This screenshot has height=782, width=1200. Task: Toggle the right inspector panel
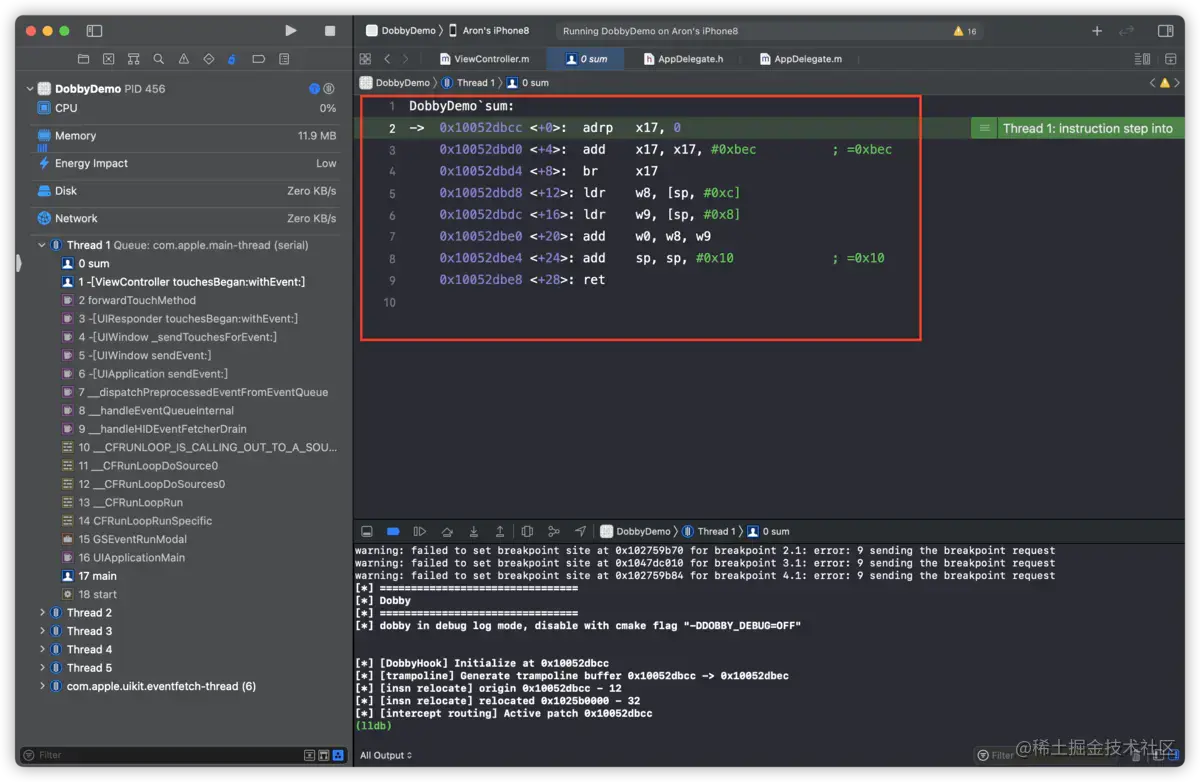[x=1165, y=31]
